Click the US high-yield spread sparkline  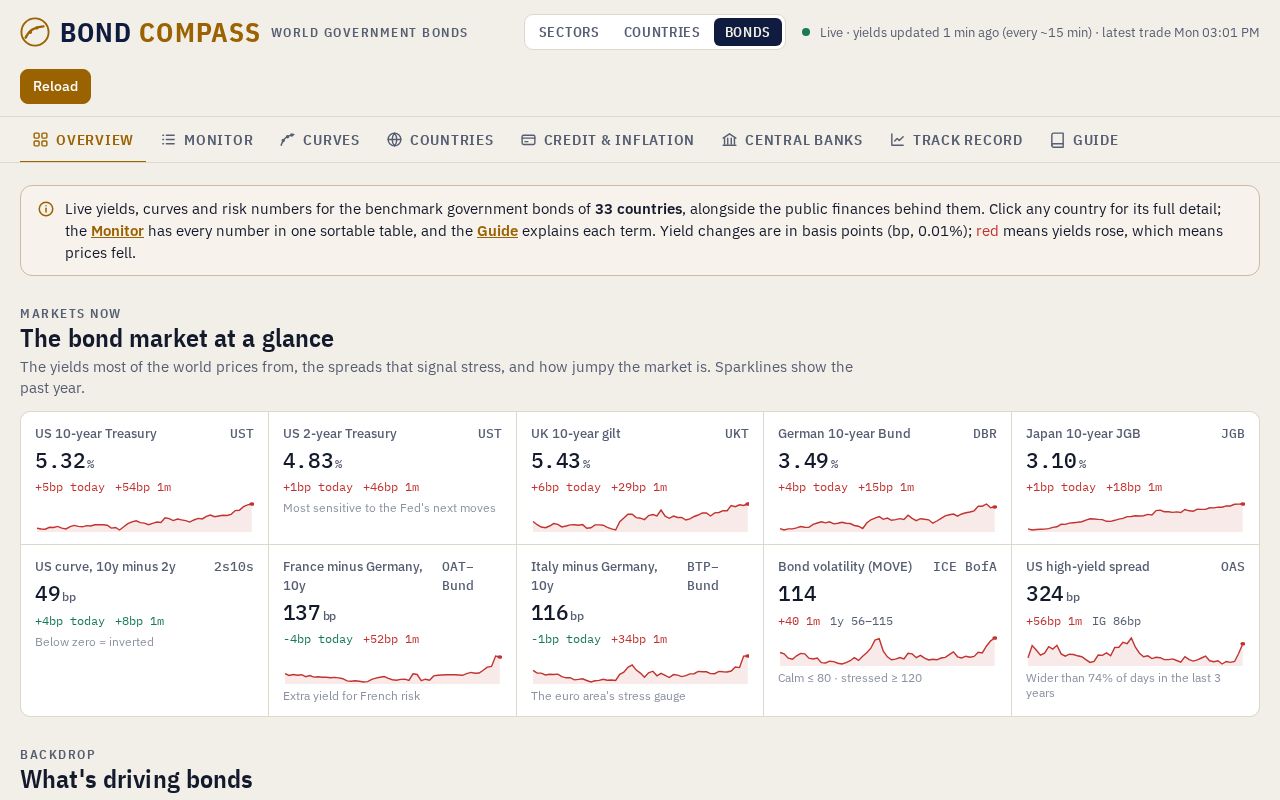pyautogui.click(x=1135, y=650)
